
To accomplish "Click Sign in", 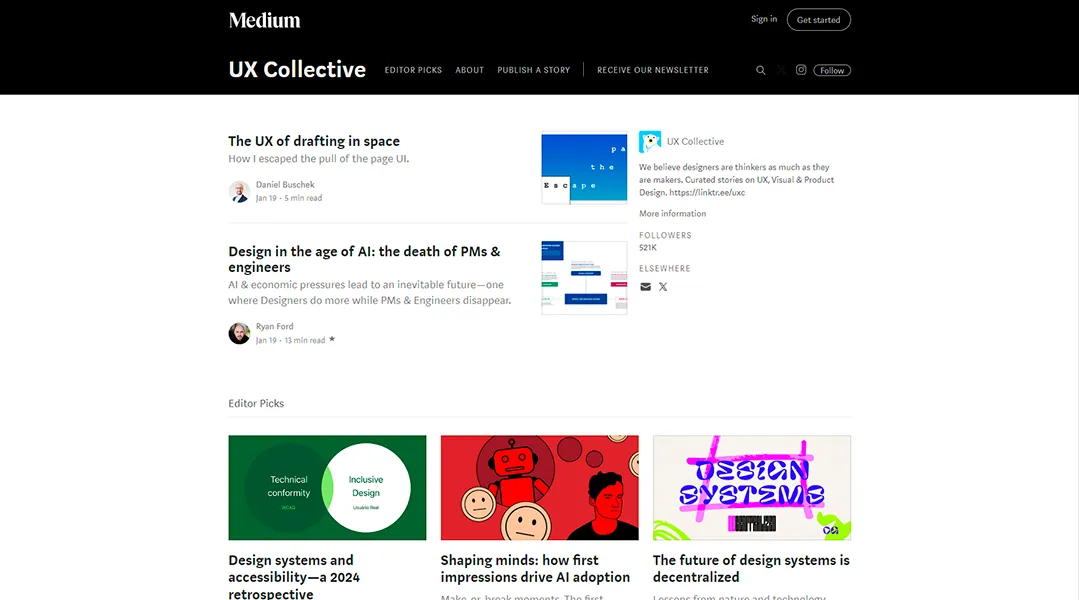I will point(764,19).
